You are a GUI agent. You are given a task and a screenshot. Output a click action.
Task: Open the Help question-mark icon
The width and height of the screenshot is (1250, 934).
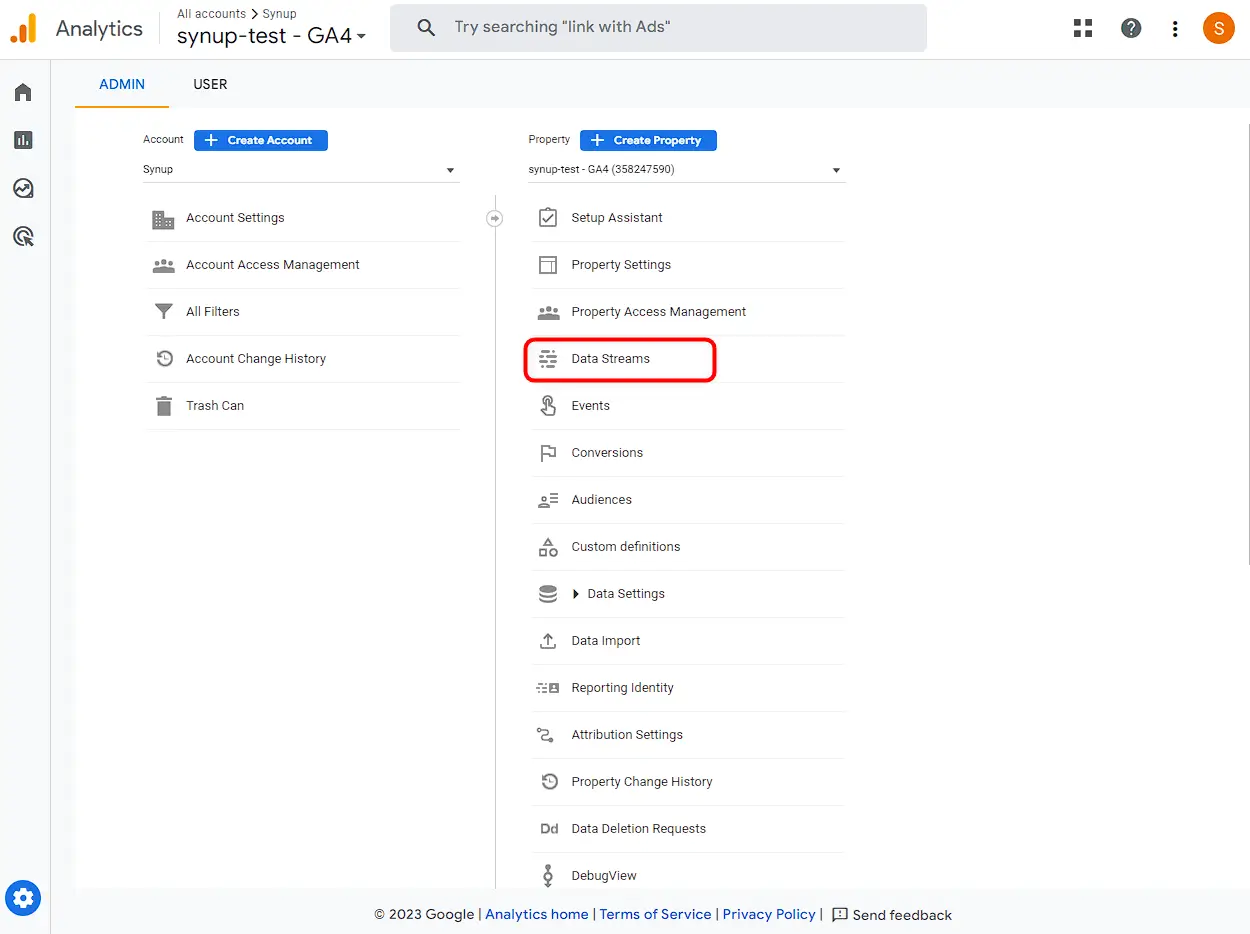click(x=1131, y=28)
